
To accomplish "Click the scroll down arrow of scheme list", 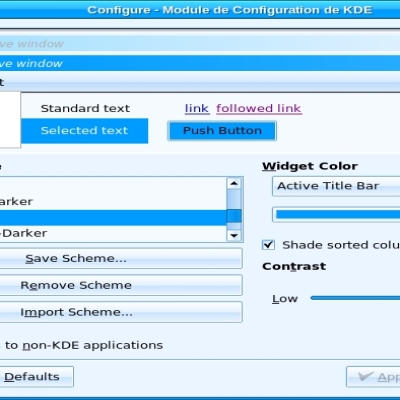I will pyautogui.click(x=234, y=236).
